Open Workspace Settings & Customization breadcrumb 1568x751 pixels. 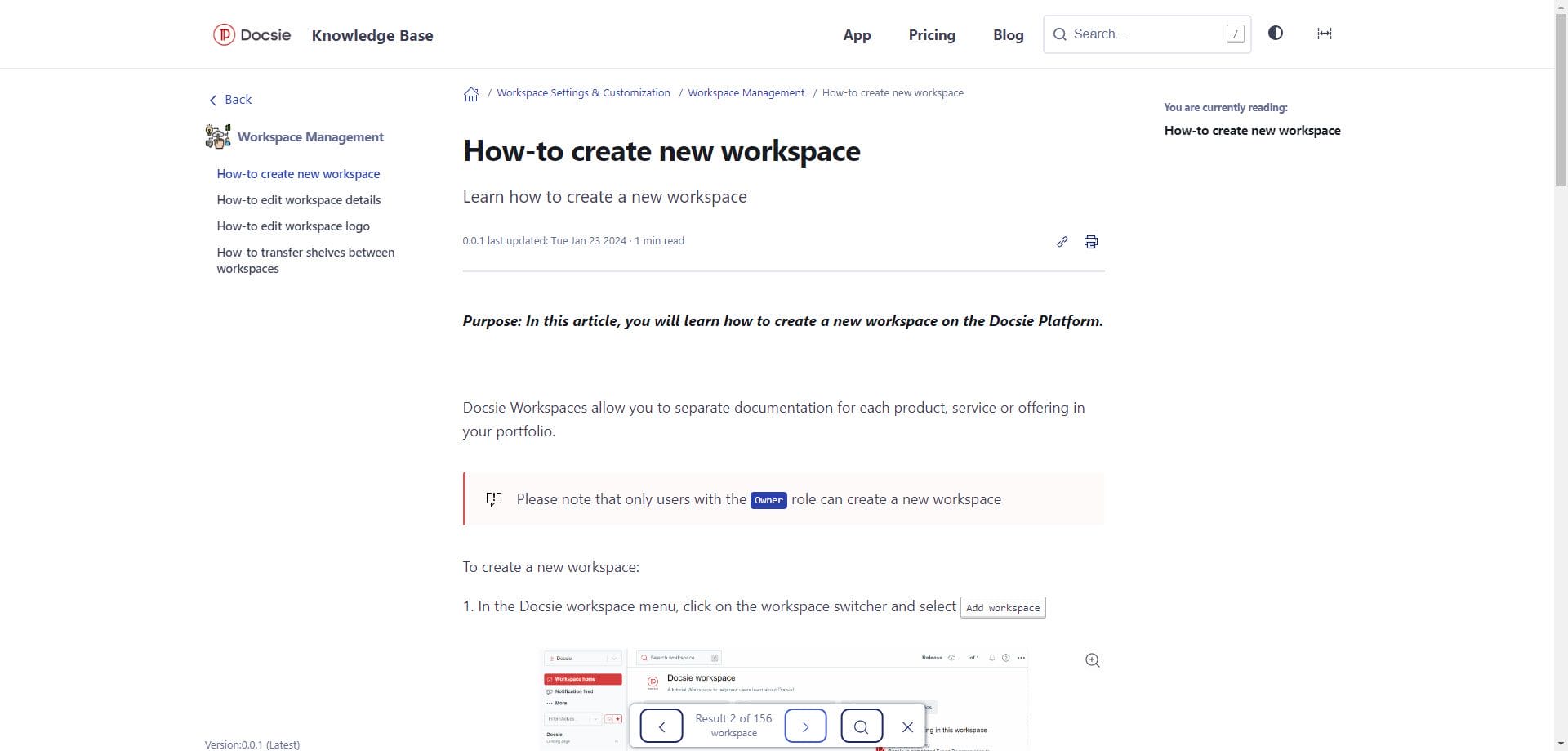(x=583, y=93)
